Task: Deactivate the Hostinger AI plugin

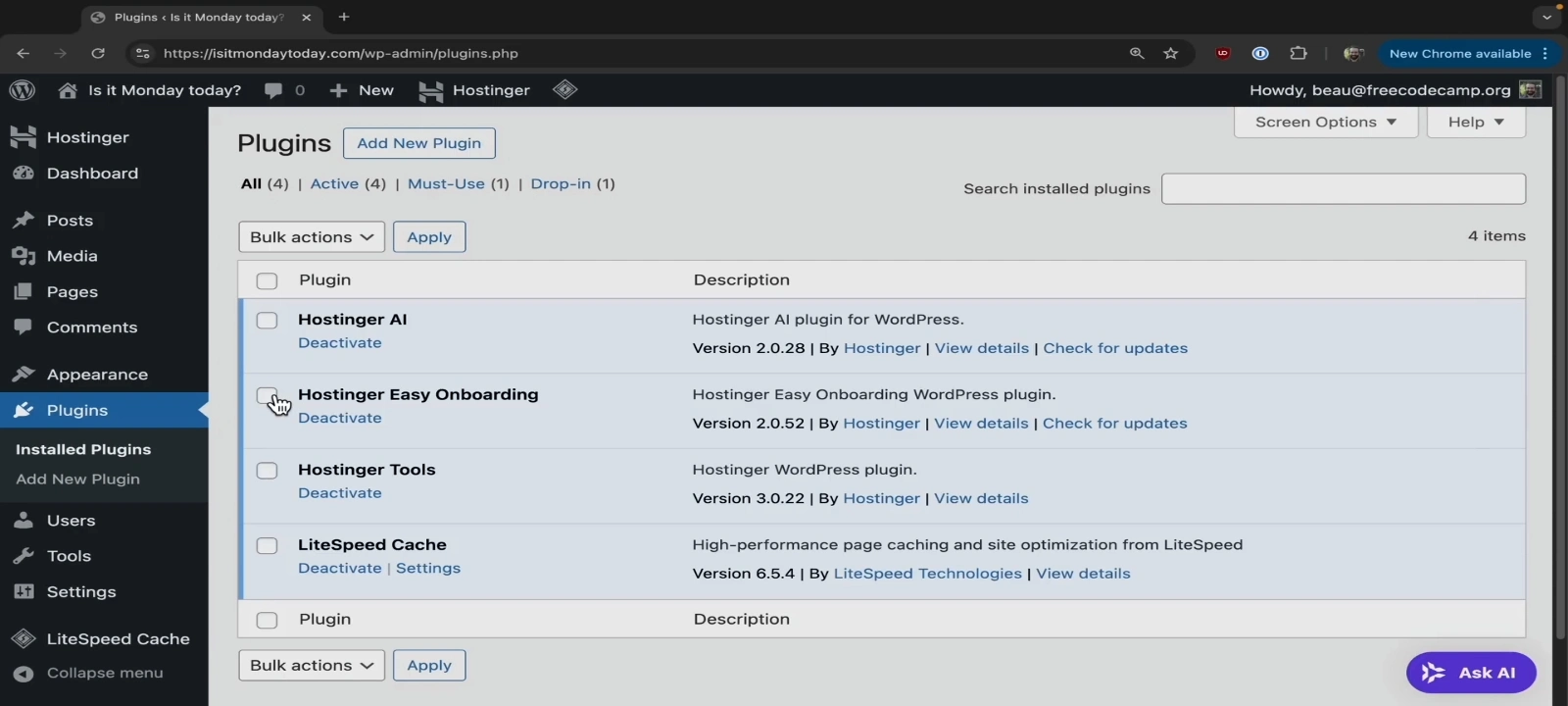Action: tap(340, 343)
